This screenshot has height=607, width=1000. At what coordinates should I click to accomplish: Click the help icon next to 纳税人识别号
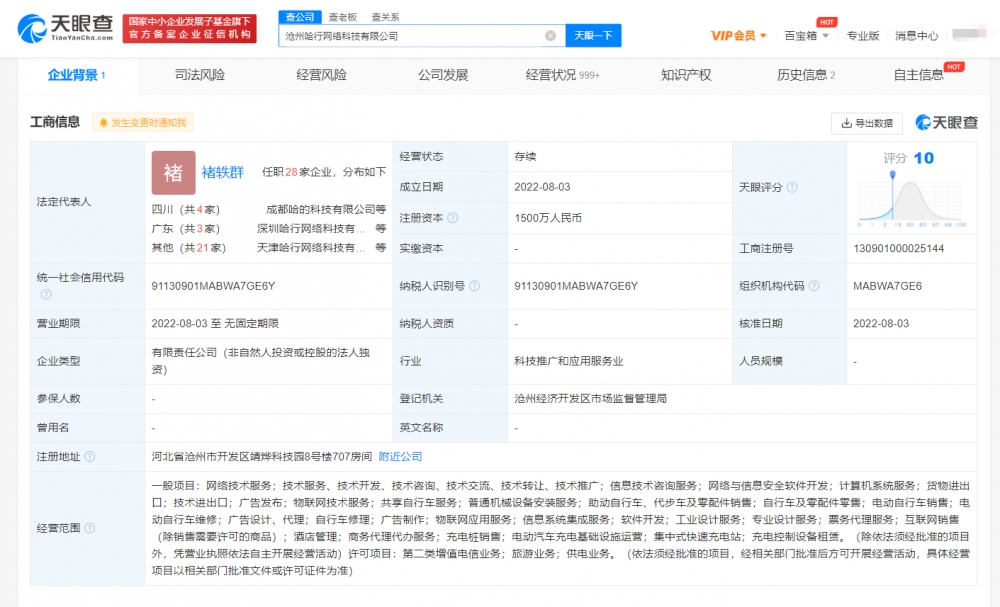point(474,286)
